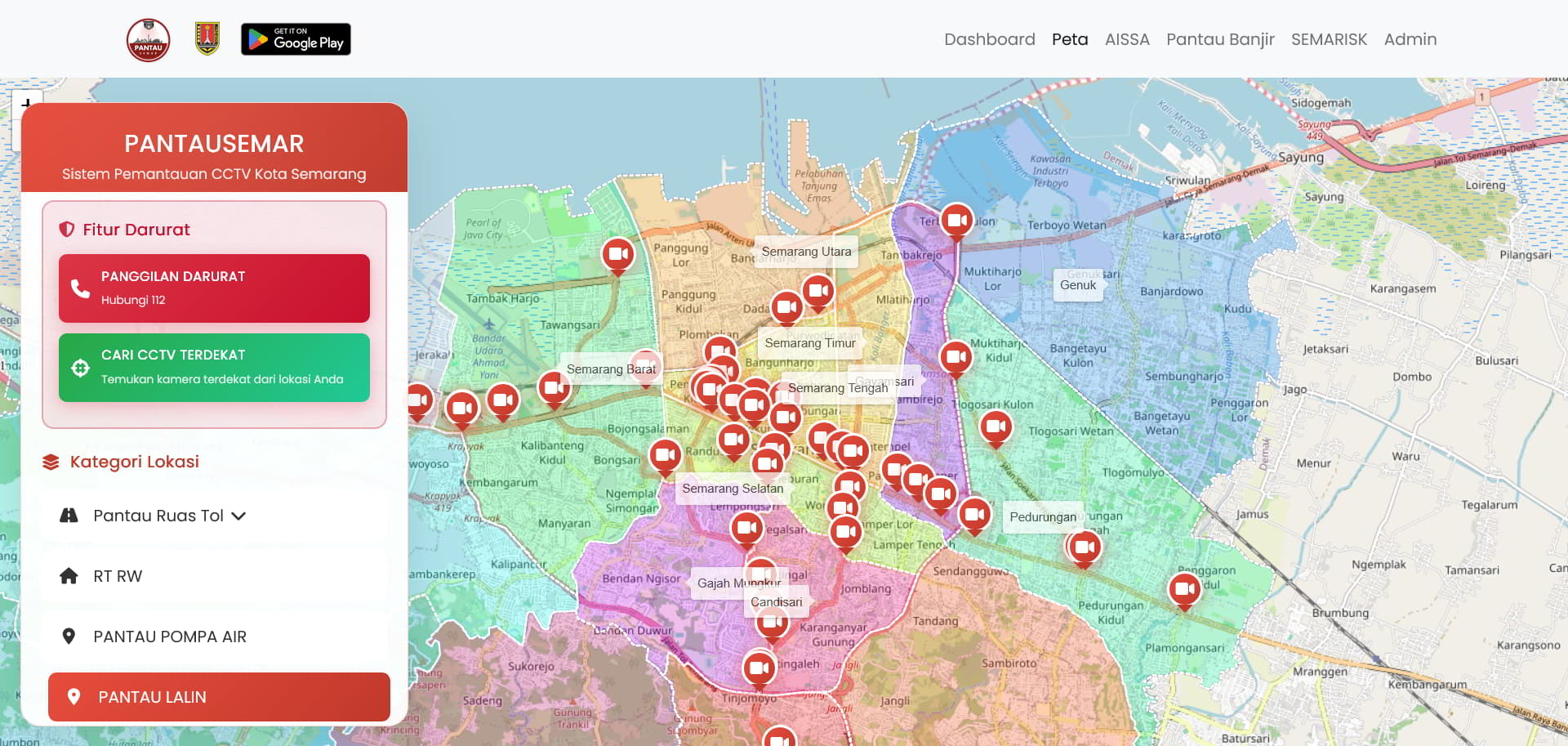Click CCTV marker below Bojongsalaman

point(665,454)
